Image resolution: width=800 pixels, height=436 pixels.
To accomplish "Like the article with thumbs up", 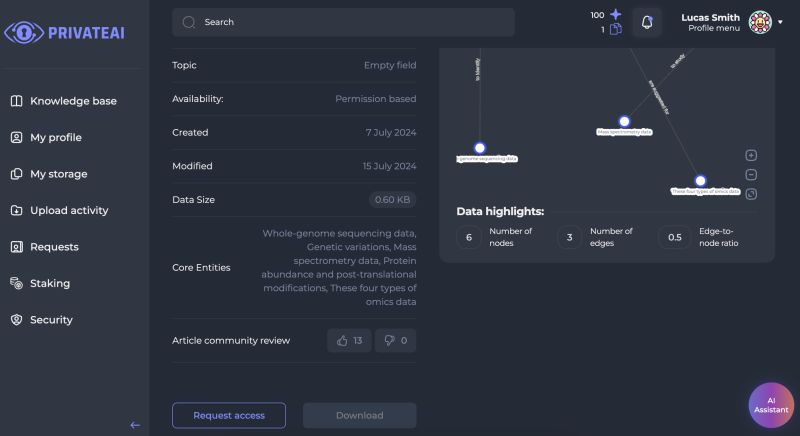I will [349, 340].
